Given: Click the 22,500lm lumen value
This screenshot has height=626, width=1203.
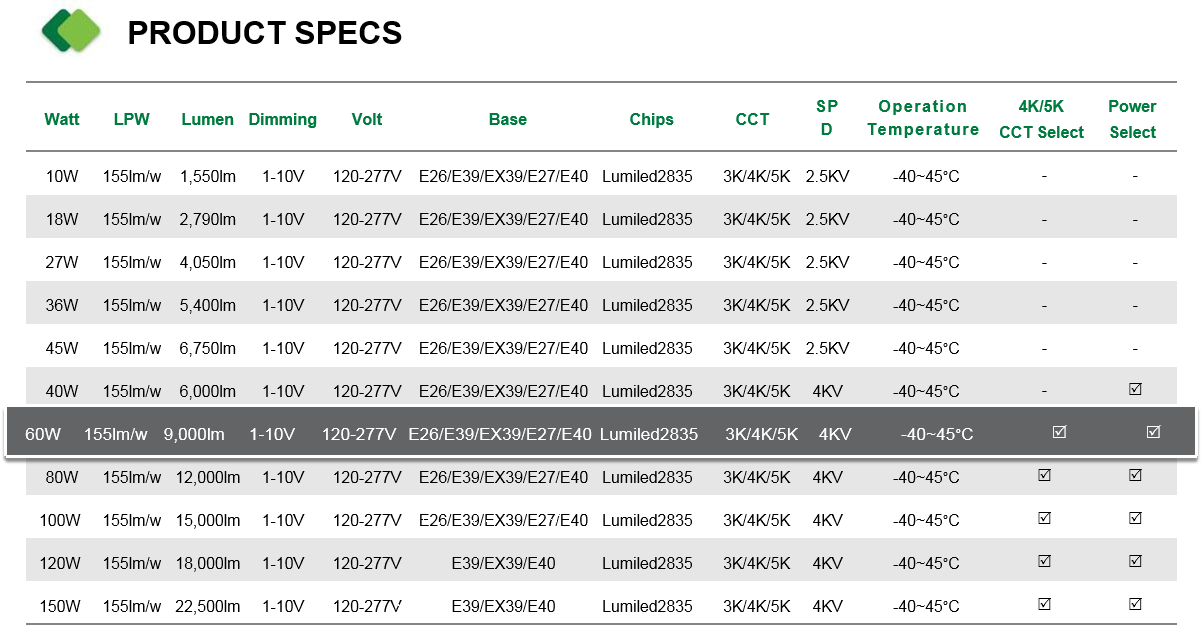Looking at the screenshot, I should pos(208,606).
